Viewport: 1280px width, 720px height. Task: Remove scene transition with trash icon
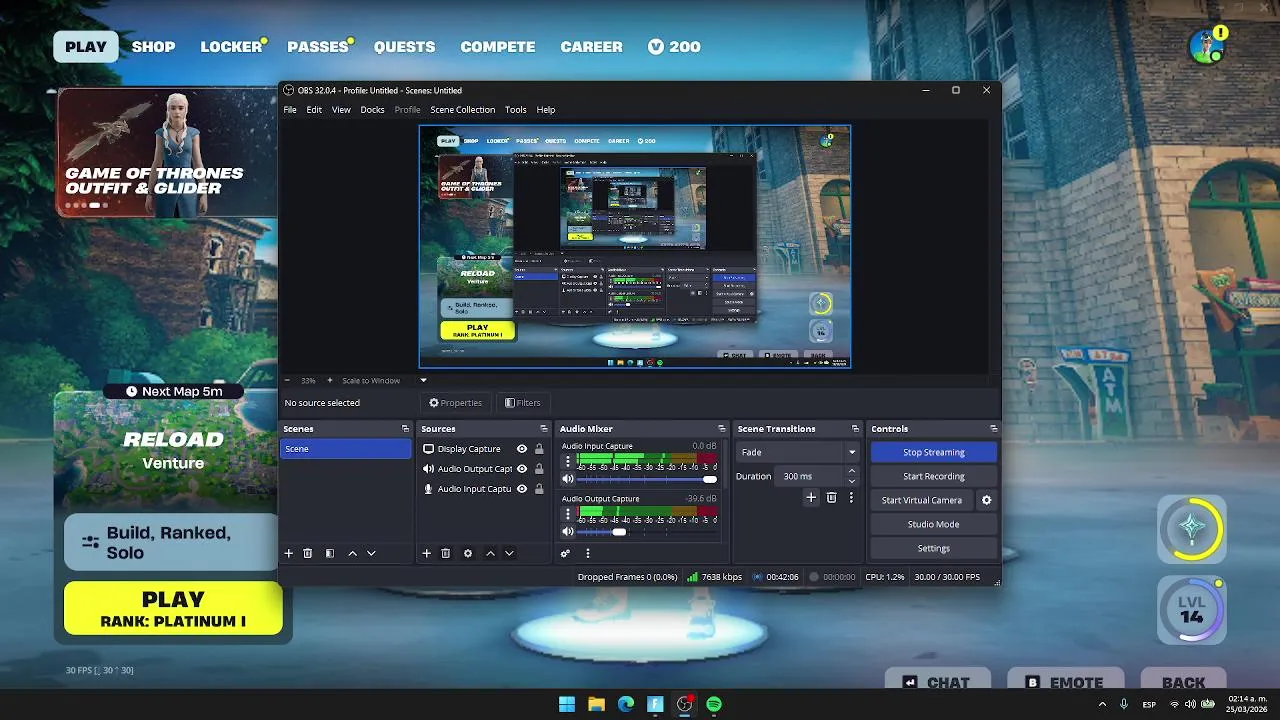pyautogui.click(x=831, y=497)
